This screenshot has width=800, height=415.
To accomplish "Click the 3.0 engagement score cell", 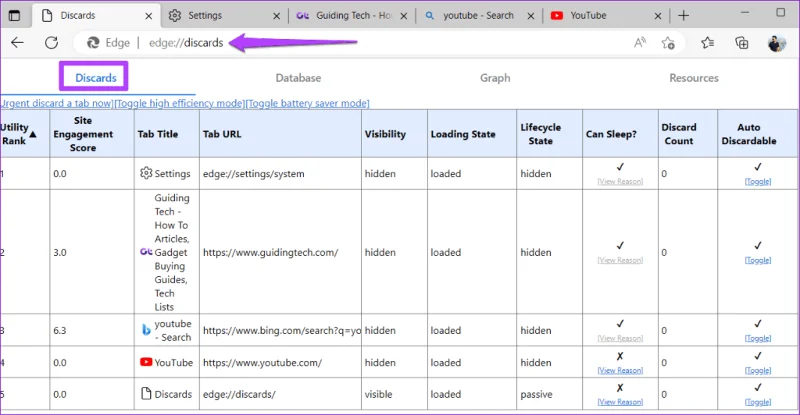I will click(x=92, y=252).
